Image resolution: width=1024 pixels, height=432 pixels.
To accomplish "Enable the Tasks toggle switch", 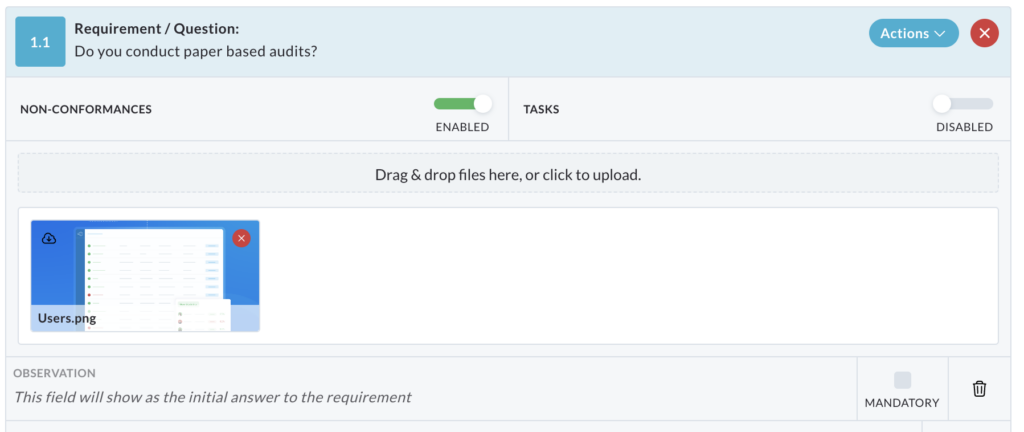I will coord(963,104).
